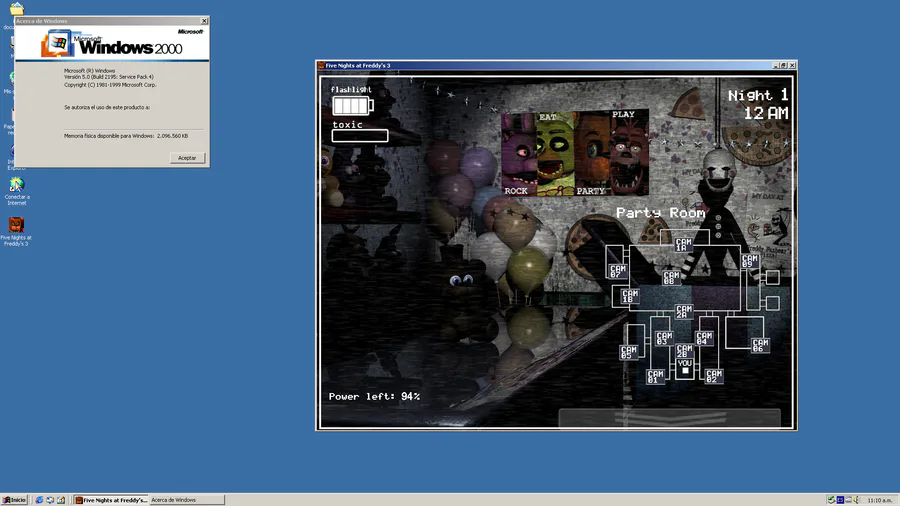
Task: Minimize the Five Nights at Freddy's 3 window
Action: tap(776, 65)
